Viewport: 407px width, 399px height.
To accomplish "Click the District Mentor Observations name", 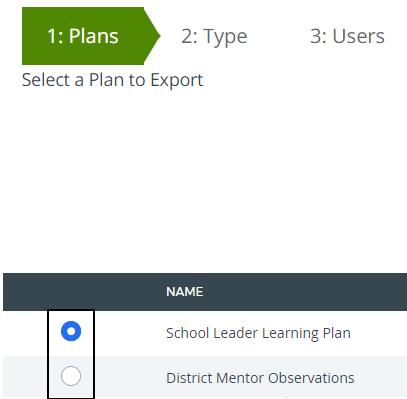I will click(260, 378).
